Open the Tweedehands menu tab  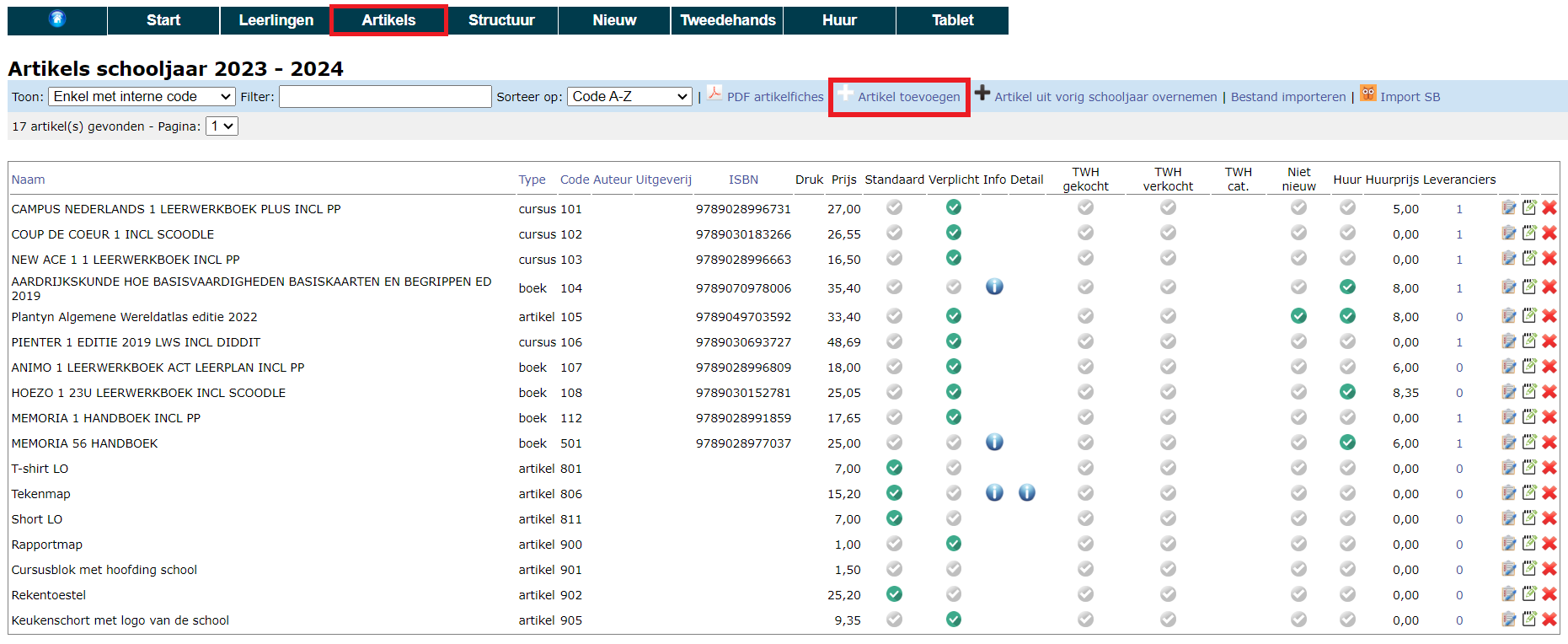[727, 20]
